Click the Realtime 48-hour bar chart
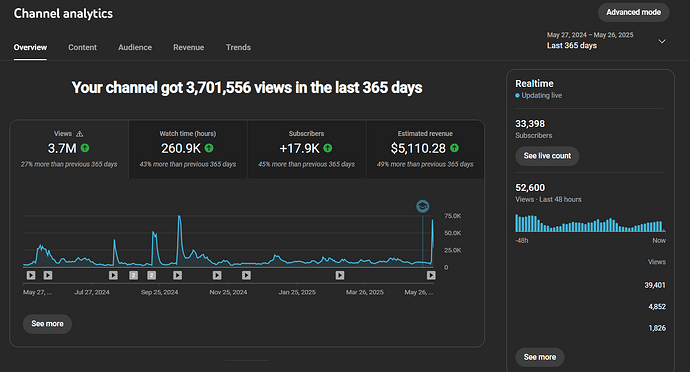The width and height of the screenshot is (690, 372). click(x=590, y=223)
